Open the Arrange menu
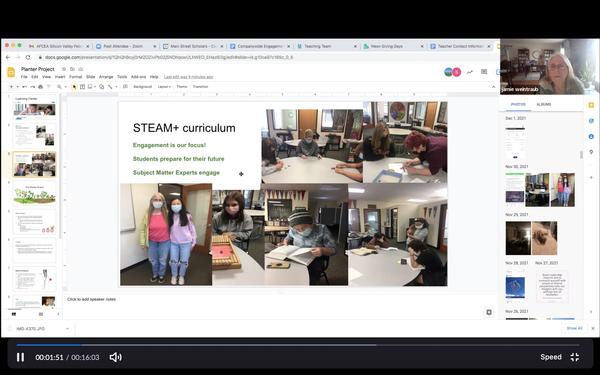This screenshot has width=600, height=375. pos(106,77)
